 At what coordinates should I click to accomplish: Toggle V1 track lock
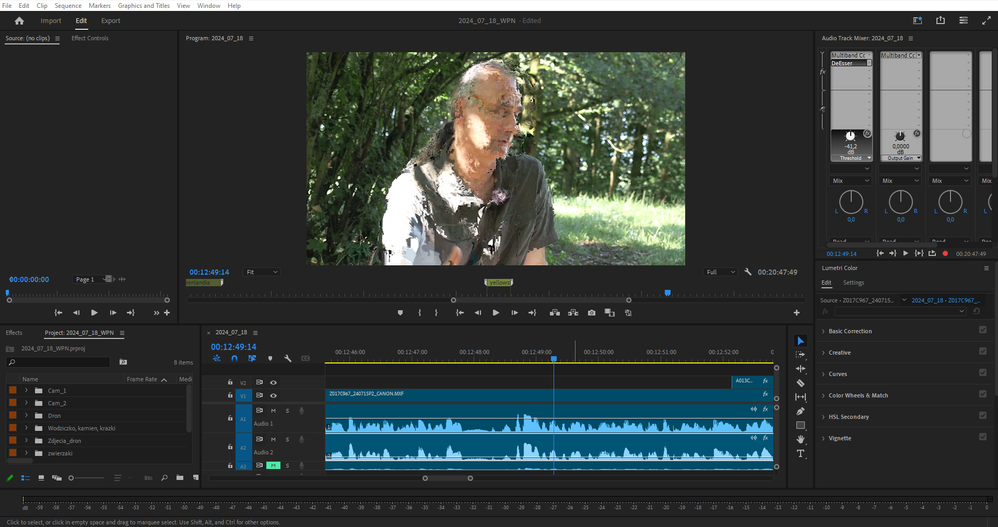pyautogui.click(x=230, y=395)
